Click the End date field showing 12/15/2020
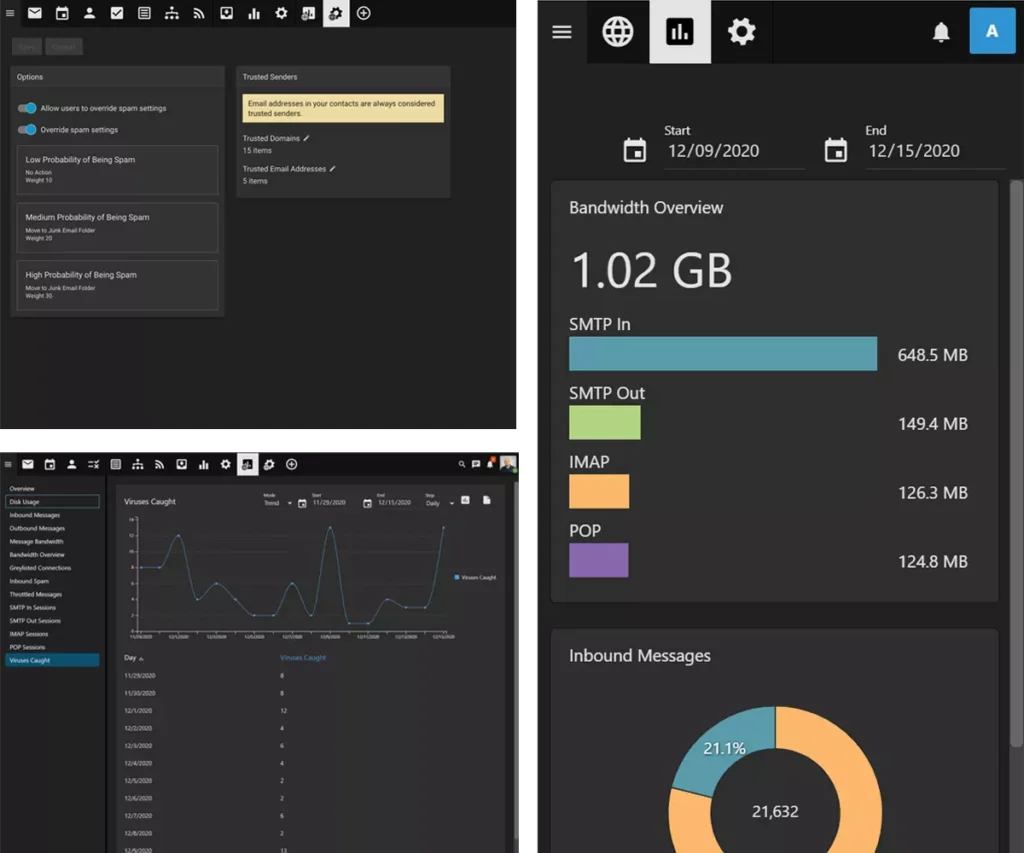 pyautogui.click(x=913, y=151)
